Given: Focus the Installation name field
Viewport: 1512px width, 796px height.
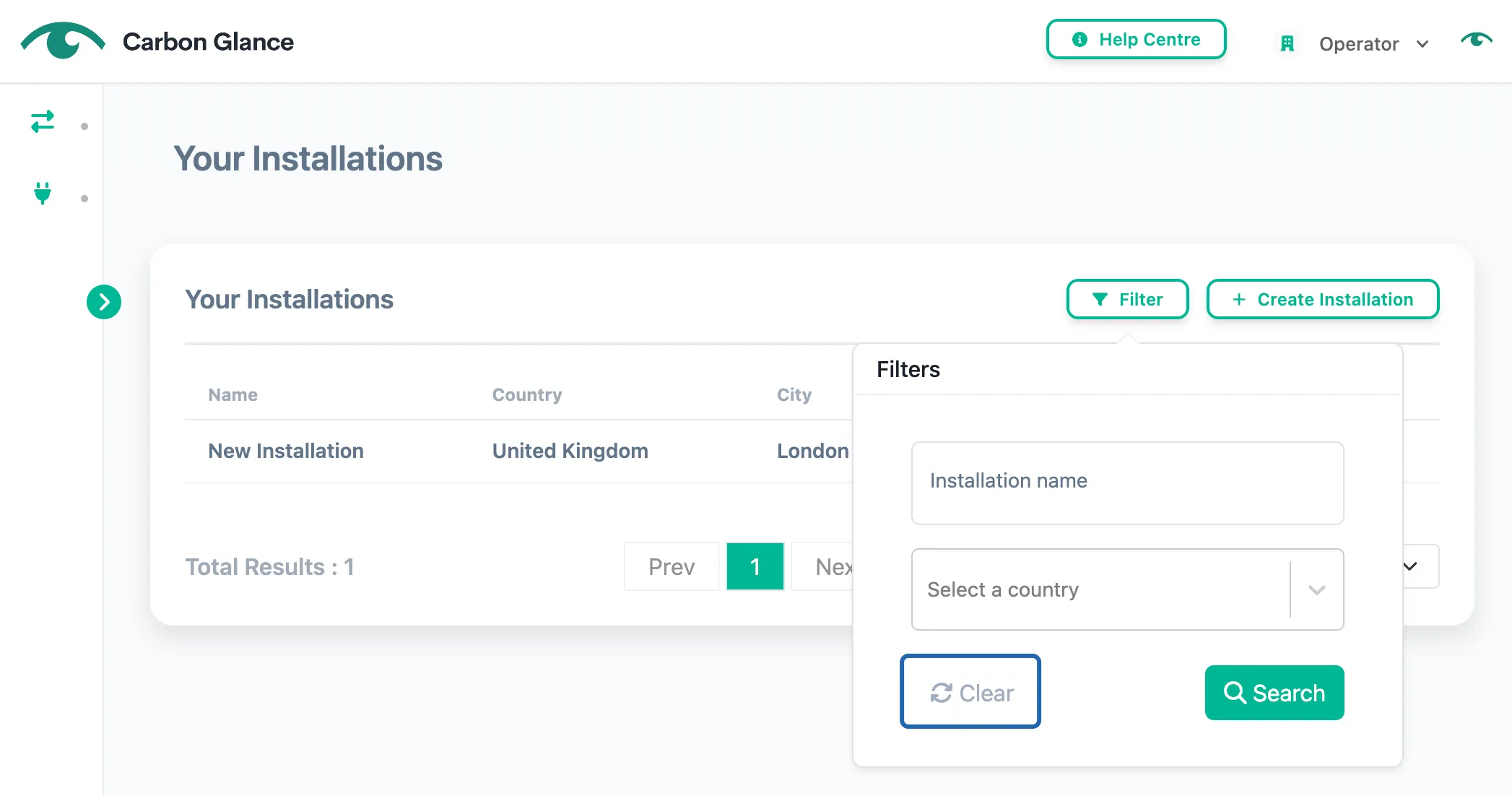Looking at the screenshot, I should 1127,483.
